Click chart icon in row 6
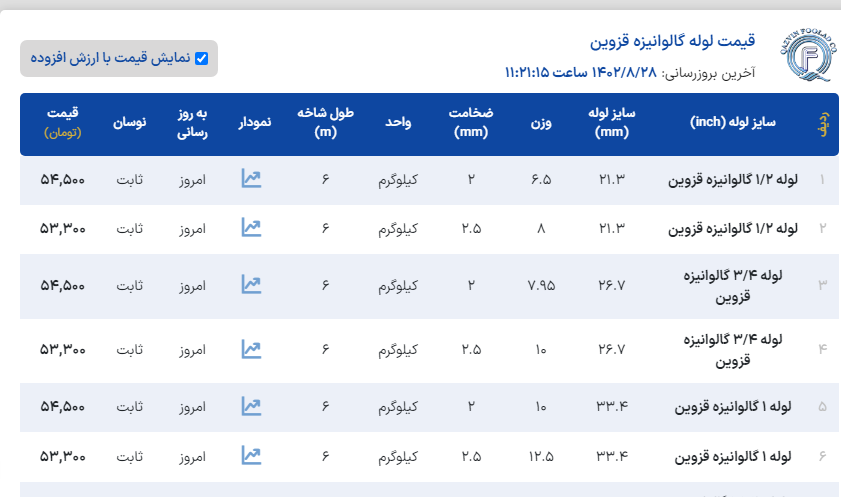The width and height of the screenshot is (841, 497). click(x=251, y=456)
